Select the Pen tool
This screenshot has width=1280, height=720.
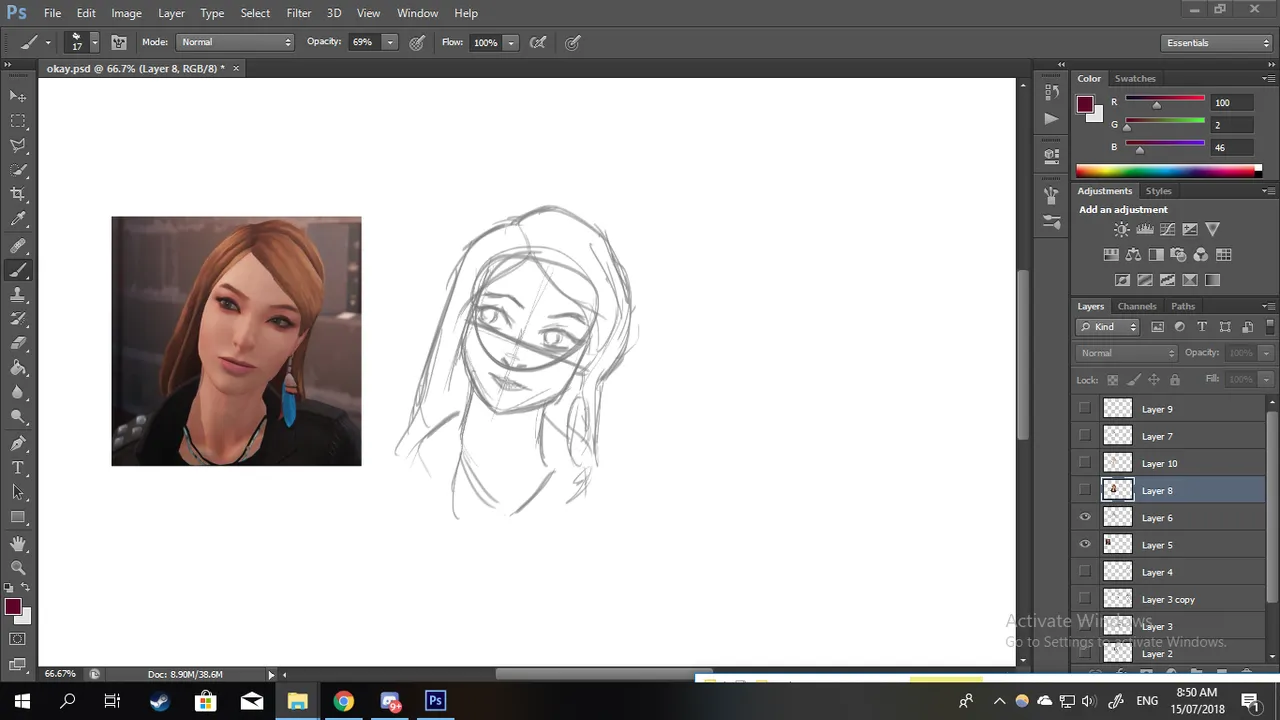pyautogui.click(x=18, y=443)
